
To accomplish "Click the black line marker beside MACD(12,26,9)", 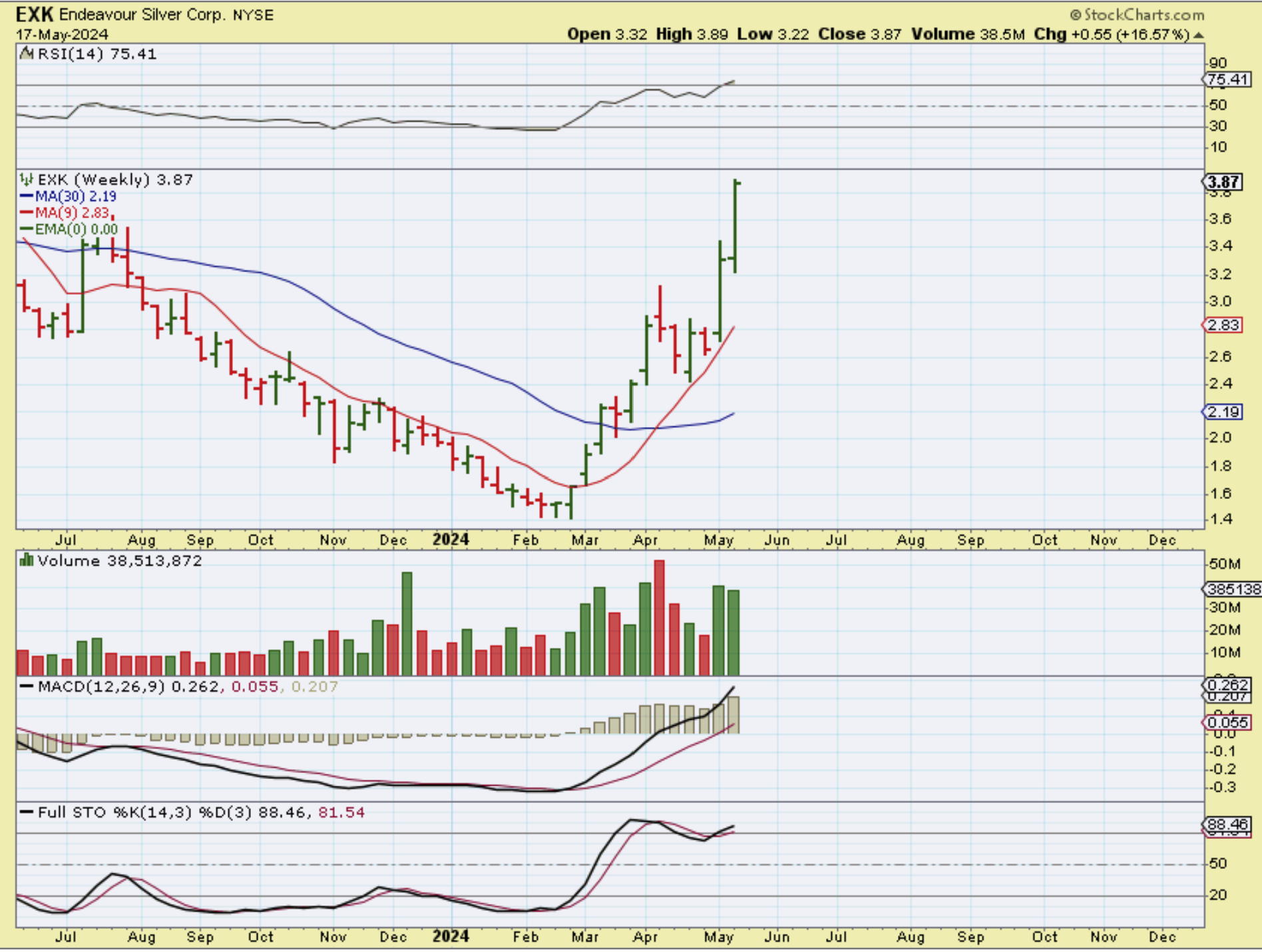I will point(27,686).
